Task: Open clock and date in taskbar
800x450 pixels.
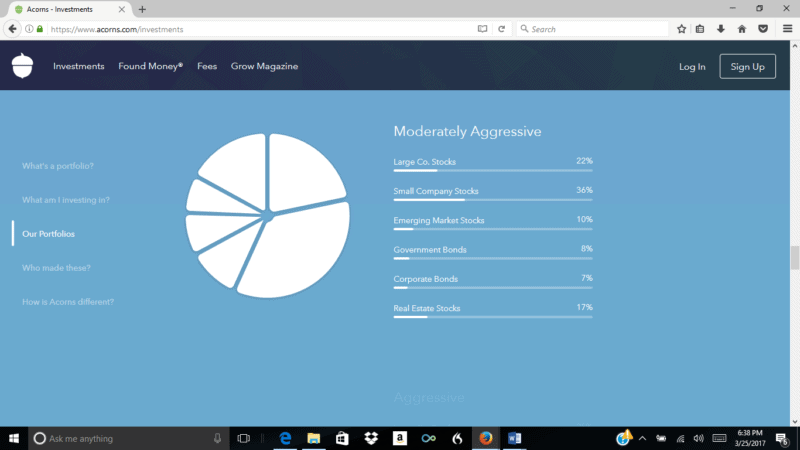Action: [750, 438]
